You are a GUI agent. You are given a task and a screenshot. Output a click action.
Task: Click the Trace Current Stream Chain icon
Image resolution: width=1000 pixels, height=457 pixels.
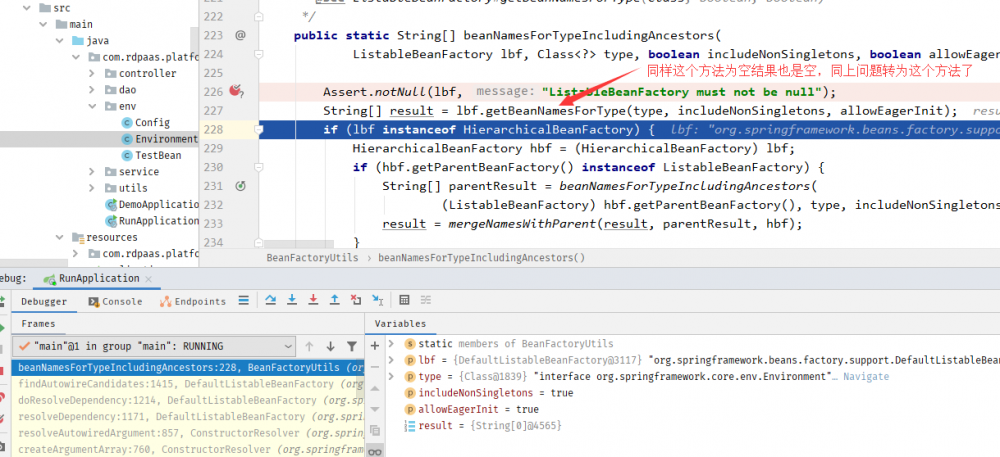coord(425,300)
